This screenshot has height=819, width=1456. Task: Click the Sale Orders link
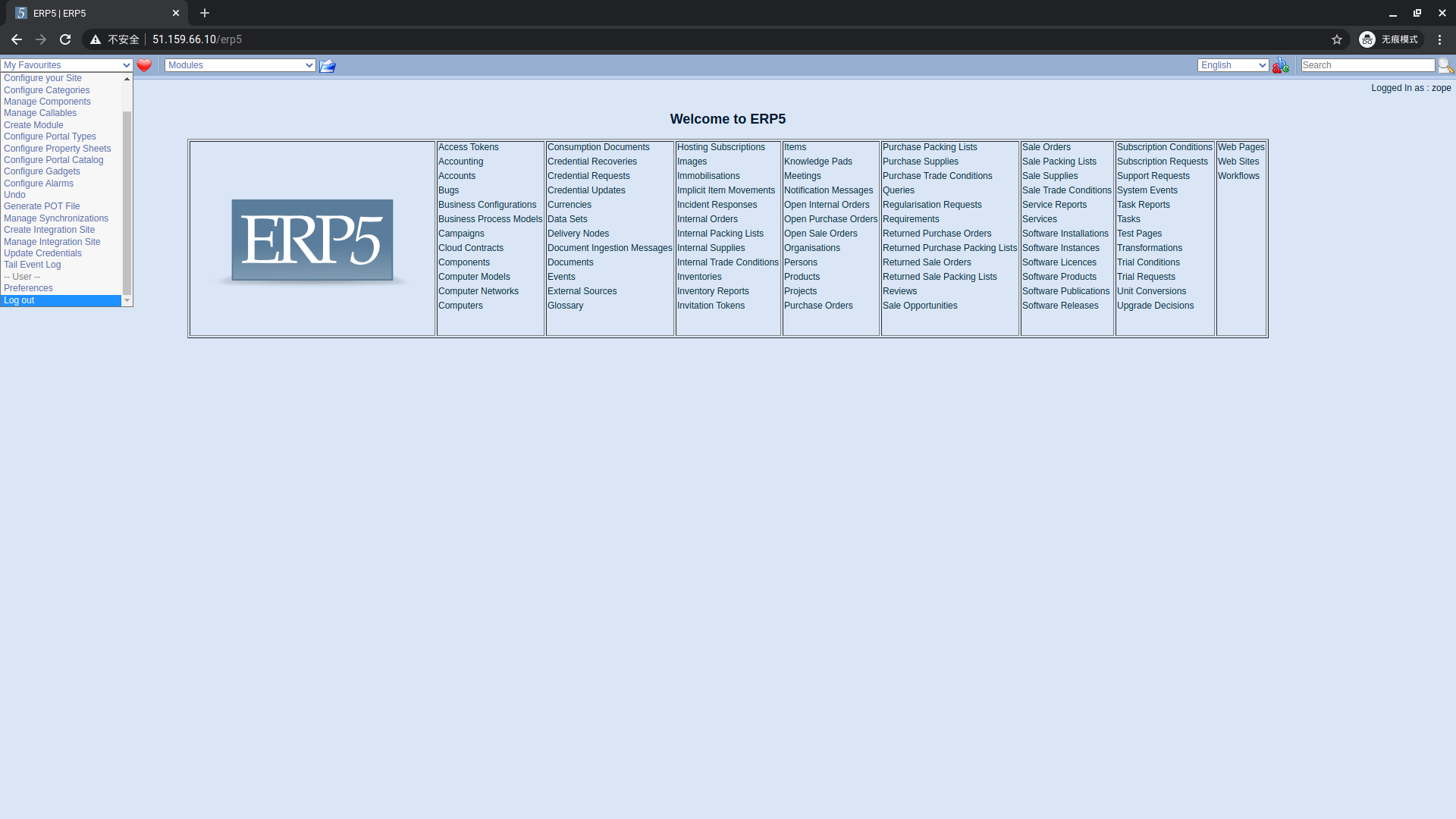[x=1046, y=147]
